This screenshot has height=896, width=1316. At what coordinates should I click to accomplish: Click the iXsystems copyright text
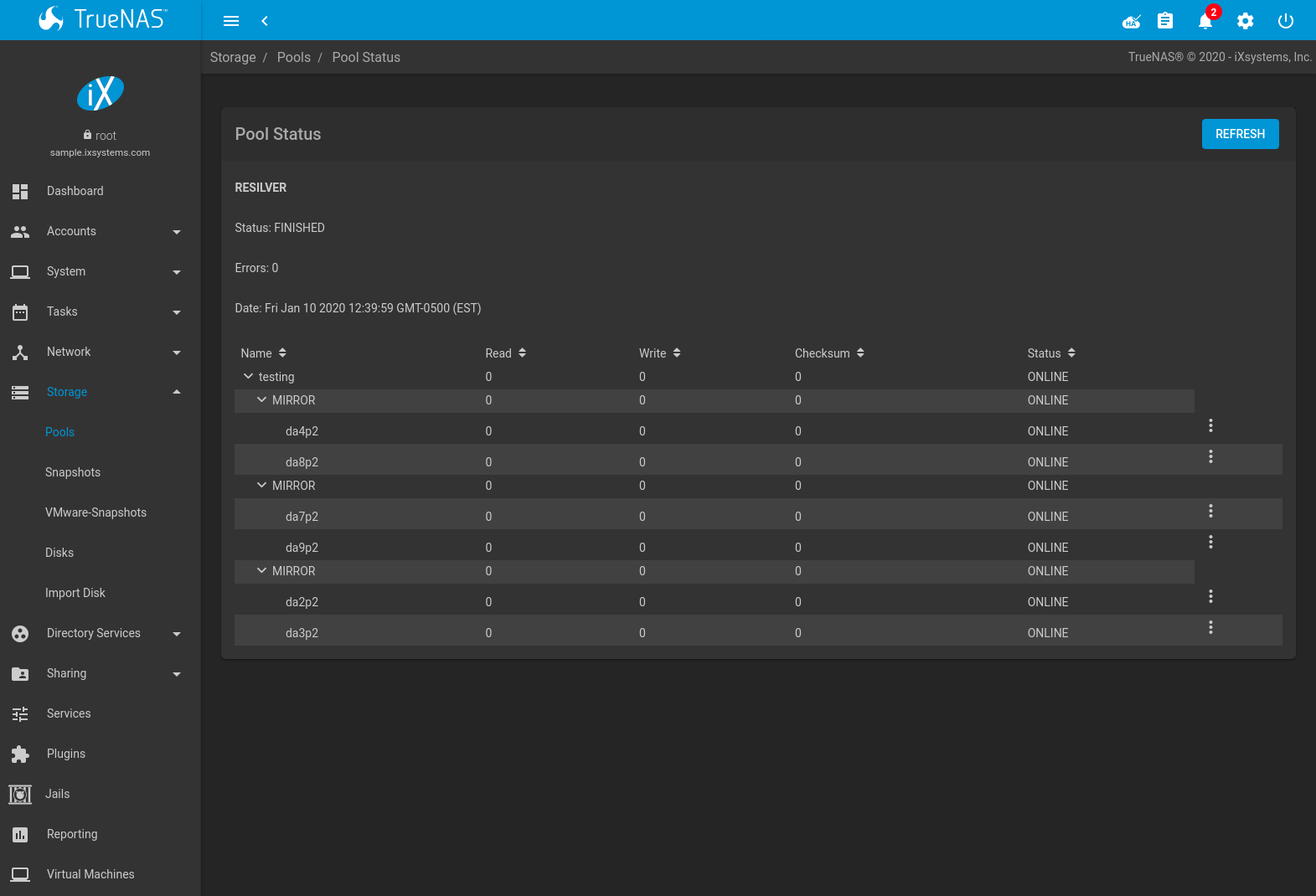[1220, 57]
